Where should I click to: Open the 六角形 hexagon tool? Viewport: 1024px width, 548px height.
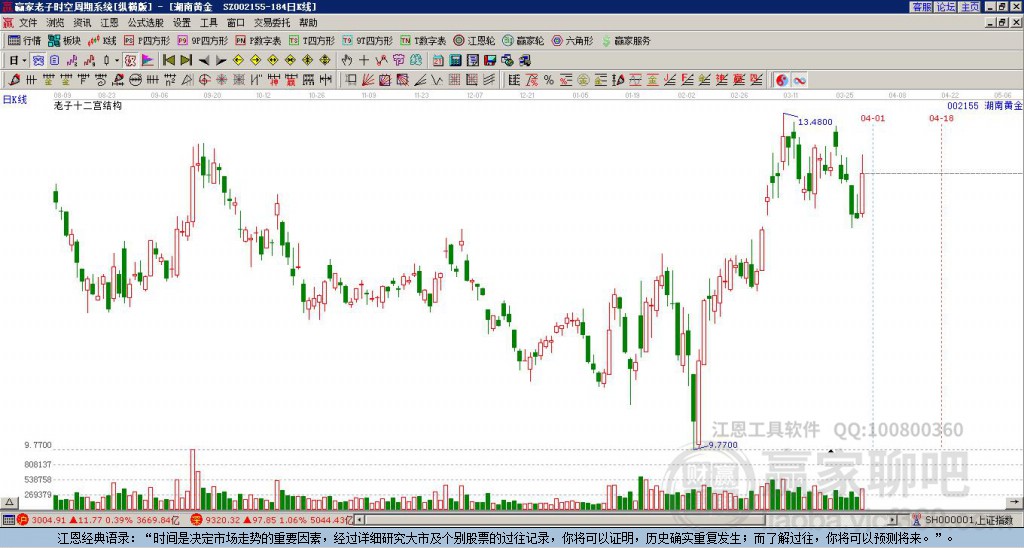coord(572,40)
